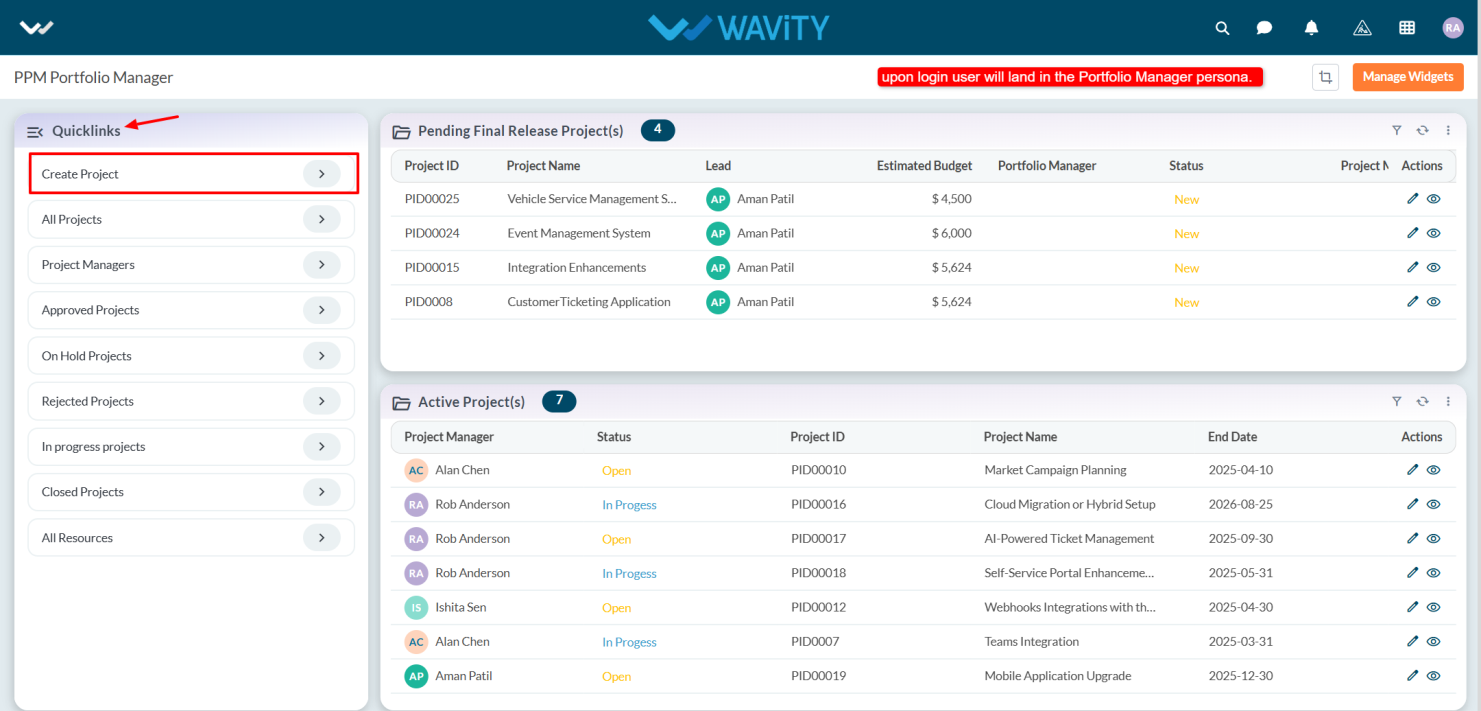Edit Market Campaign Planning with pencil icon
The width and height of the screenshot is (1481, 711).
click(1413, 470)
